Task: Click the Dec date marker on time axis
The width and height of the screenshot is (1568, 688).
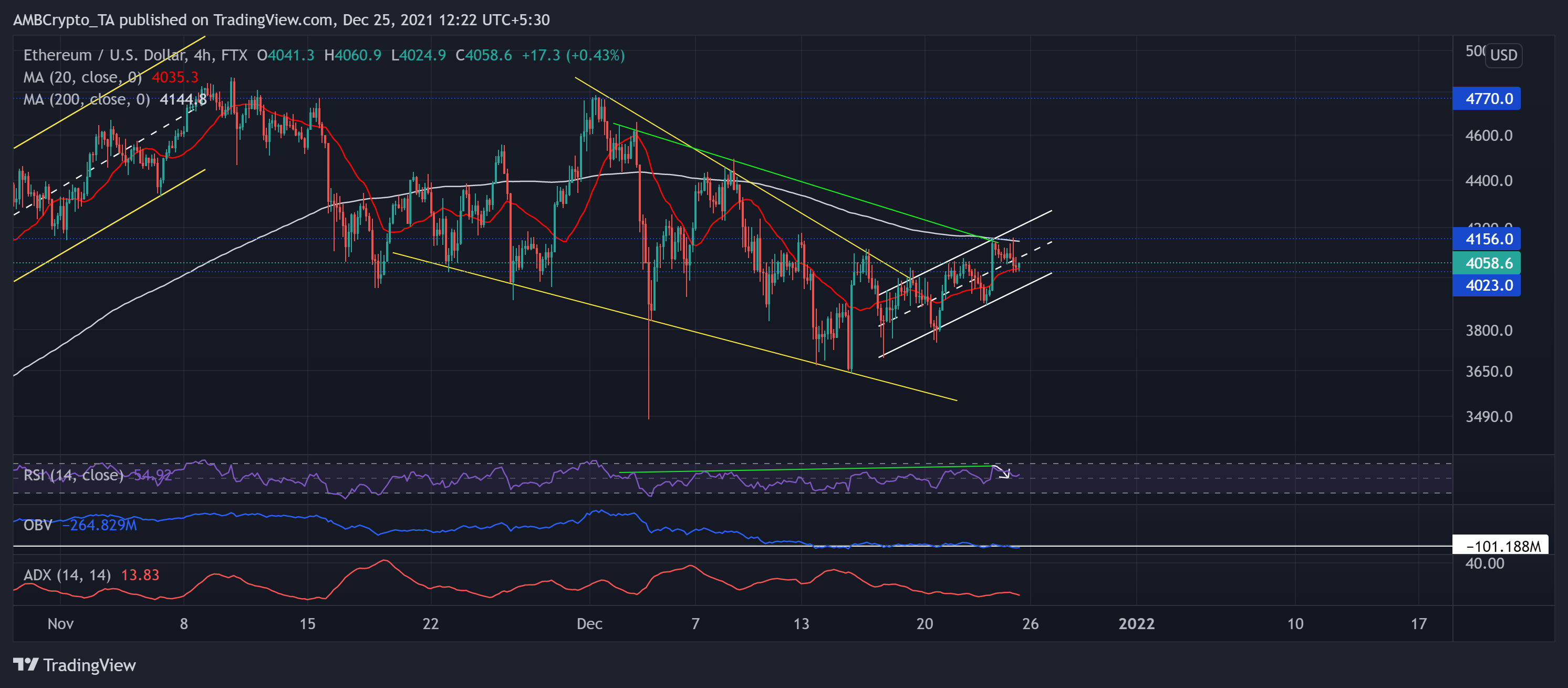Action: (589, 623)
